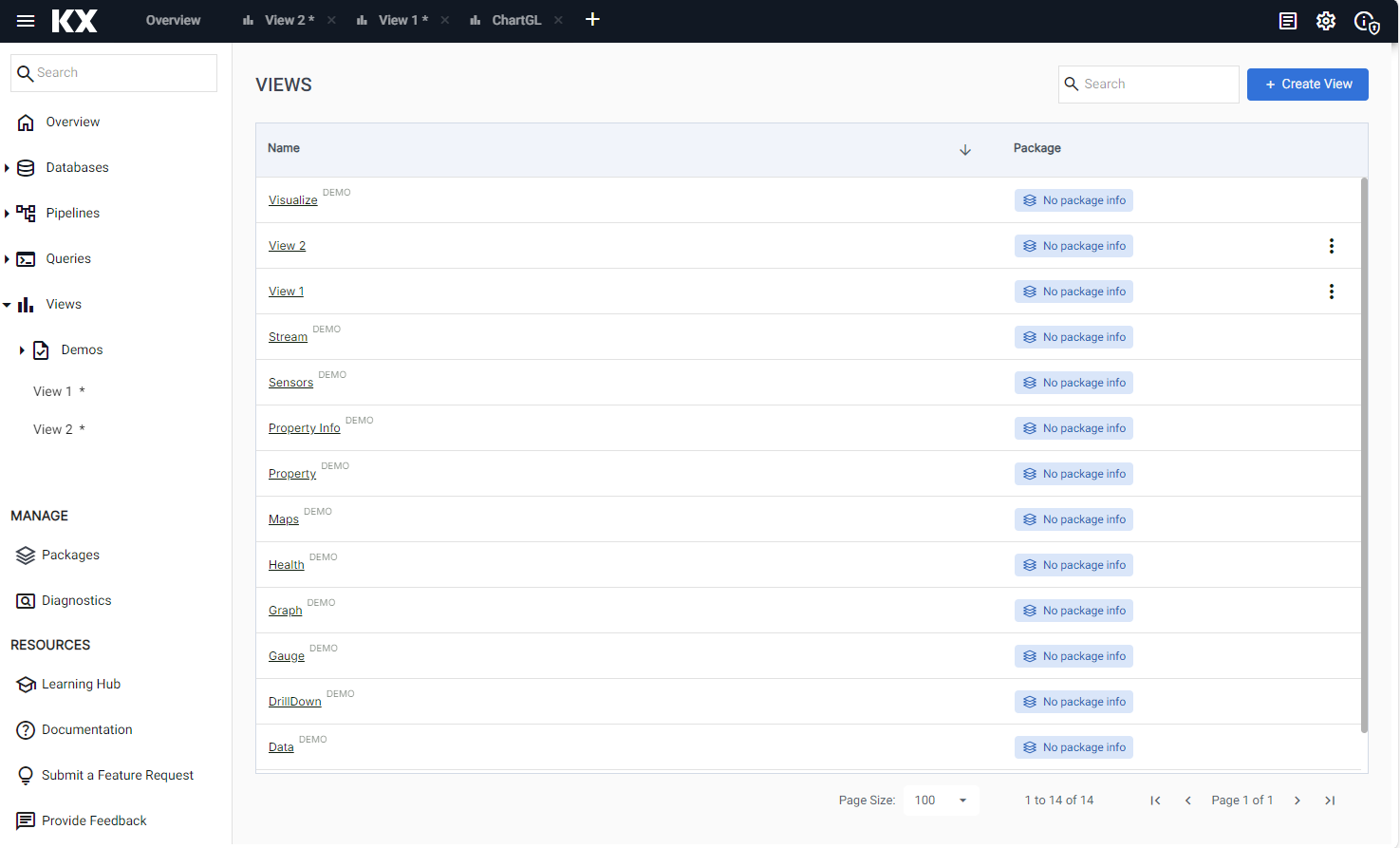
Task: Go to the last page
Action: coord(1330,801)
